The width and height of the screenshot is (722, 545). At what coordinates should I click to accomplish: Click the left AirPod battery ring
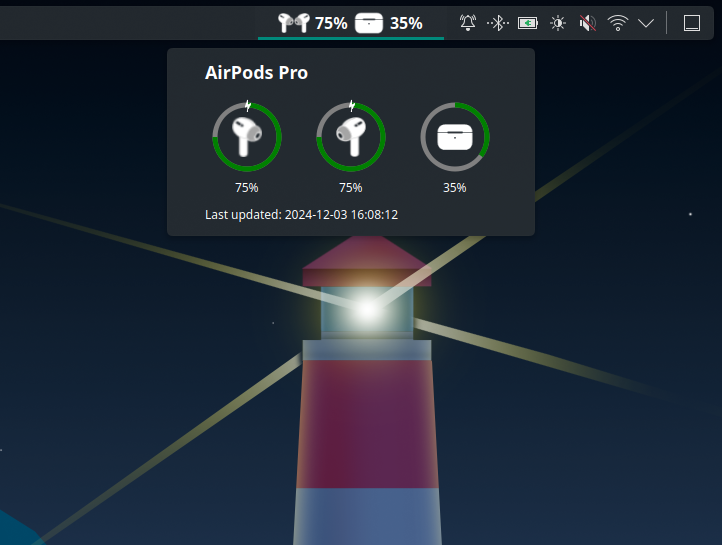[247, 137]
